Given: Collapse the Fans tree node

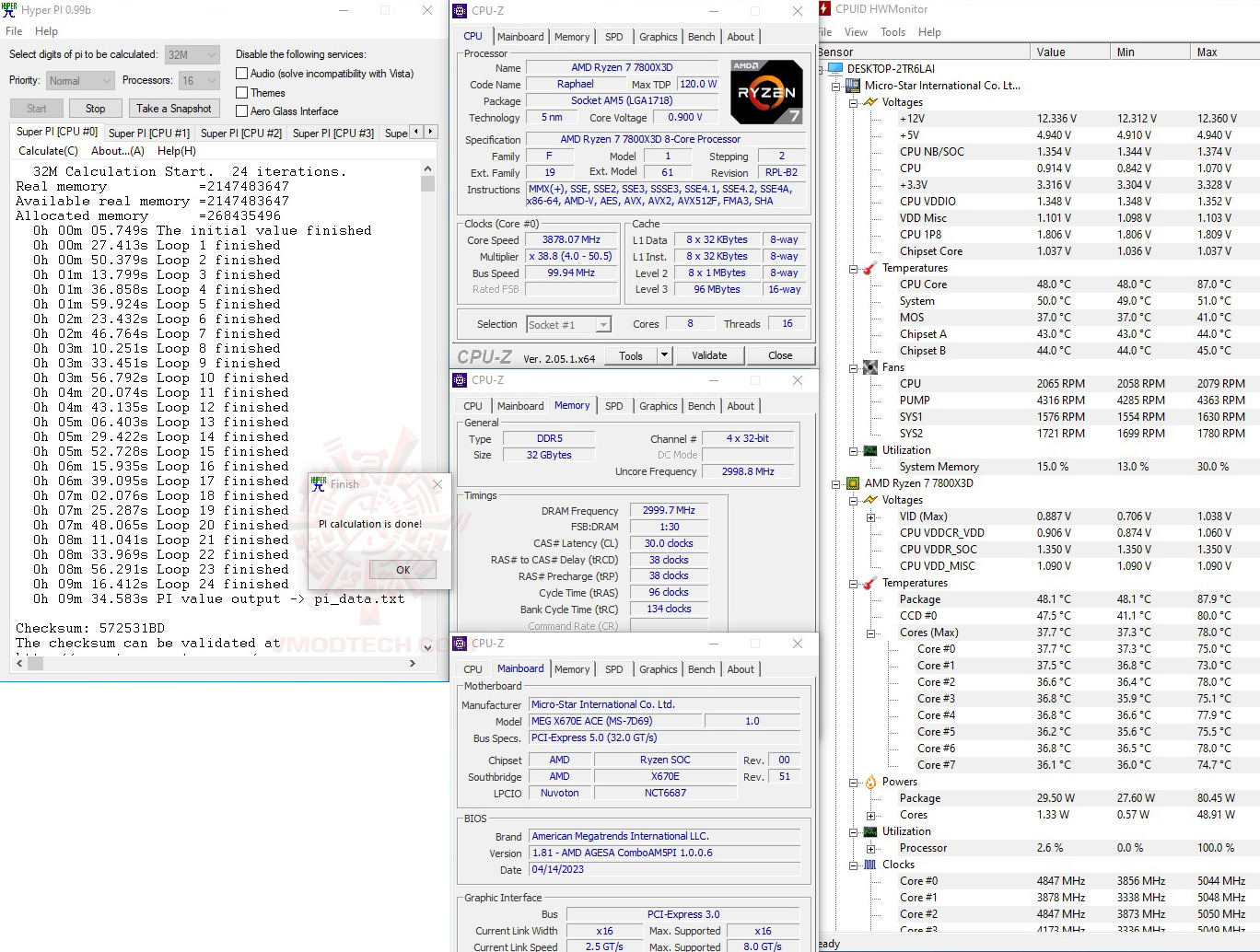Looking at the screenshot, I should point(854,367).
